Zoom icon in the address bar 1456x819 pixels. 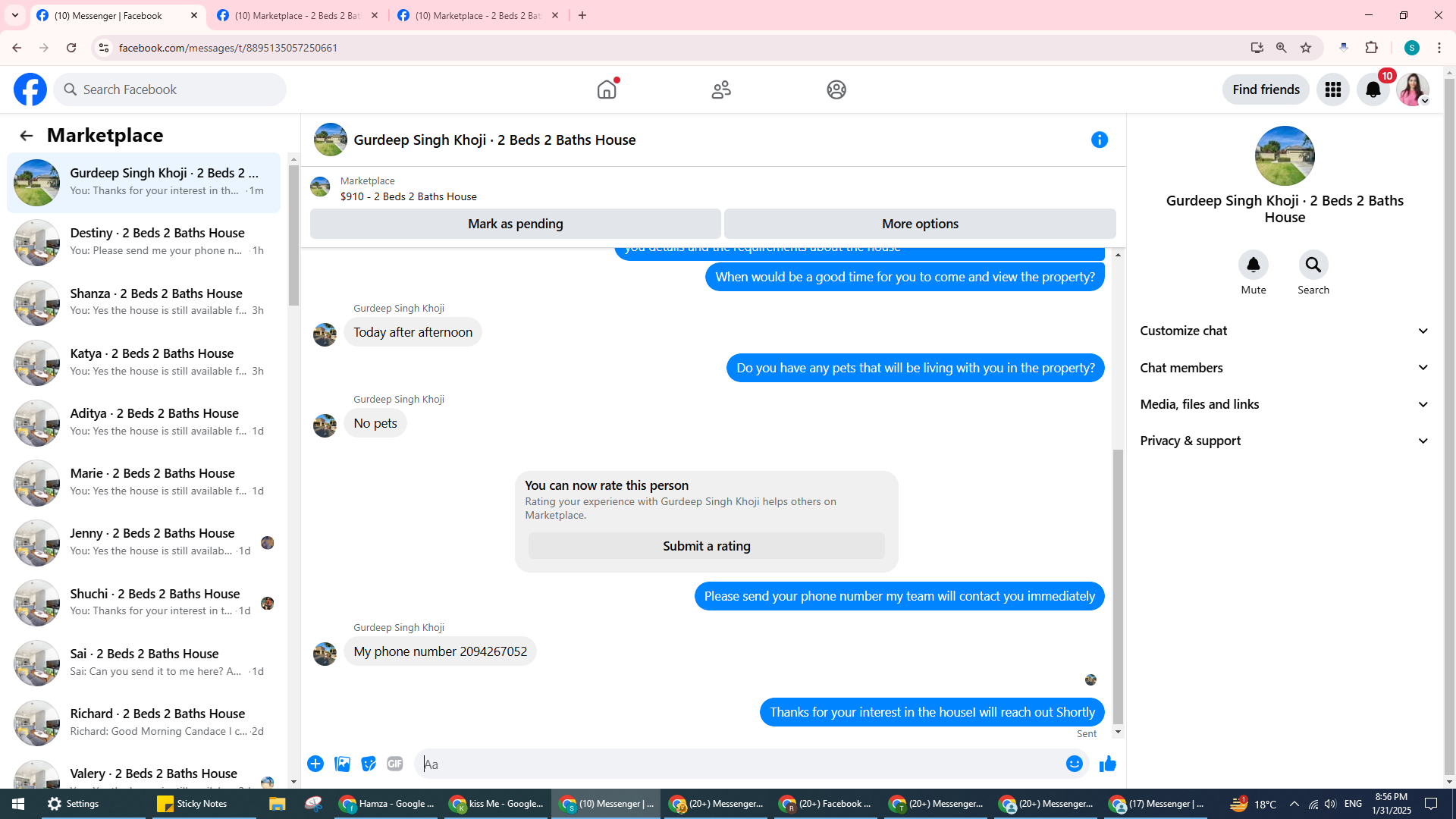point(1282,48)
